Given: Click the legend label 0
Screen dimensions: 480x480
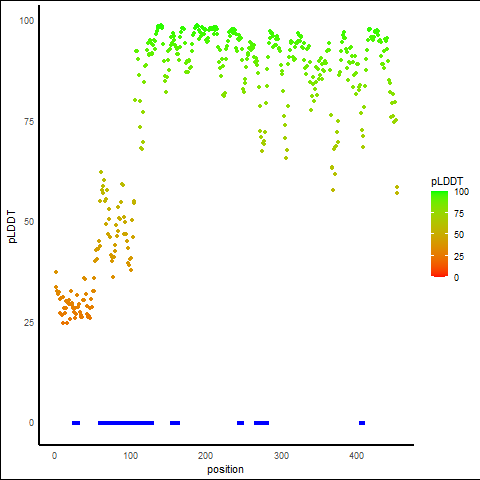Looking at the screenshot, I should tap(456, 278).
